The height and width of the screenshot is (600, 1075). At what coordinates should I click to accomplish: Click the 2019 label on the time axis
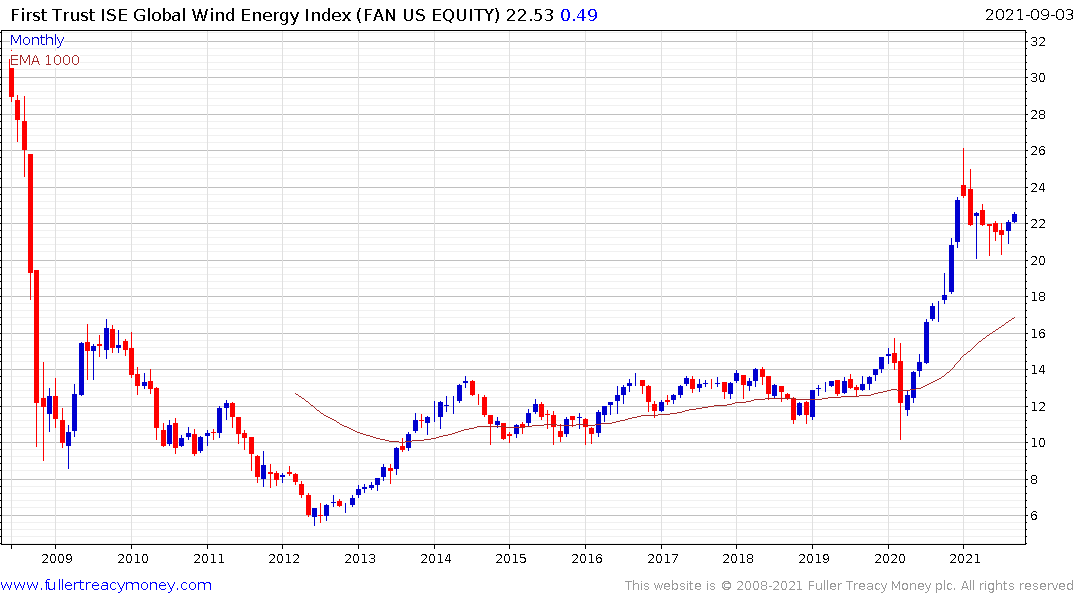click(x=814, y=558)
